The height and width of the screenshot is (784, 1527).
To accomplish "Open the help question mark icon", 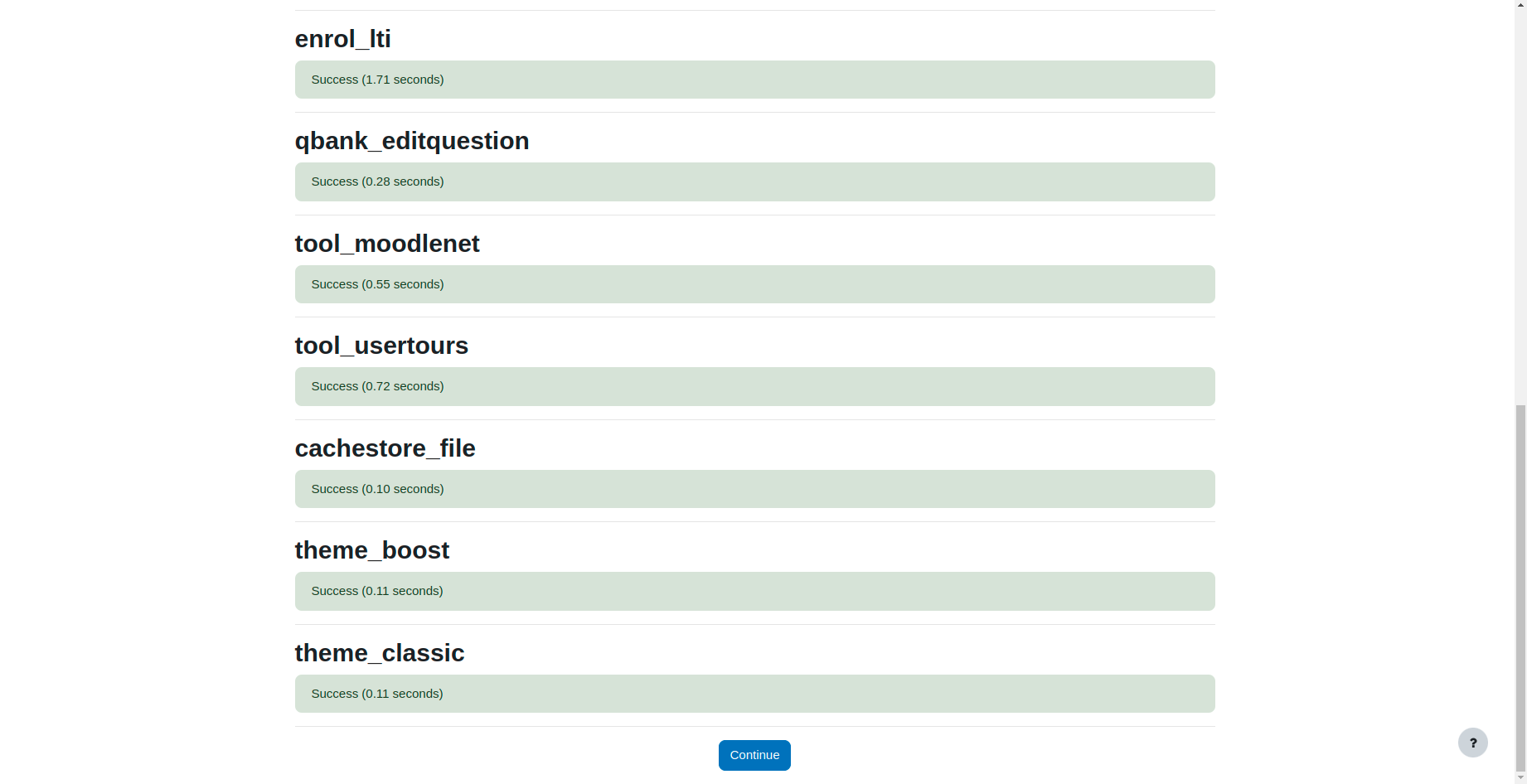I will click(1473, 743).
